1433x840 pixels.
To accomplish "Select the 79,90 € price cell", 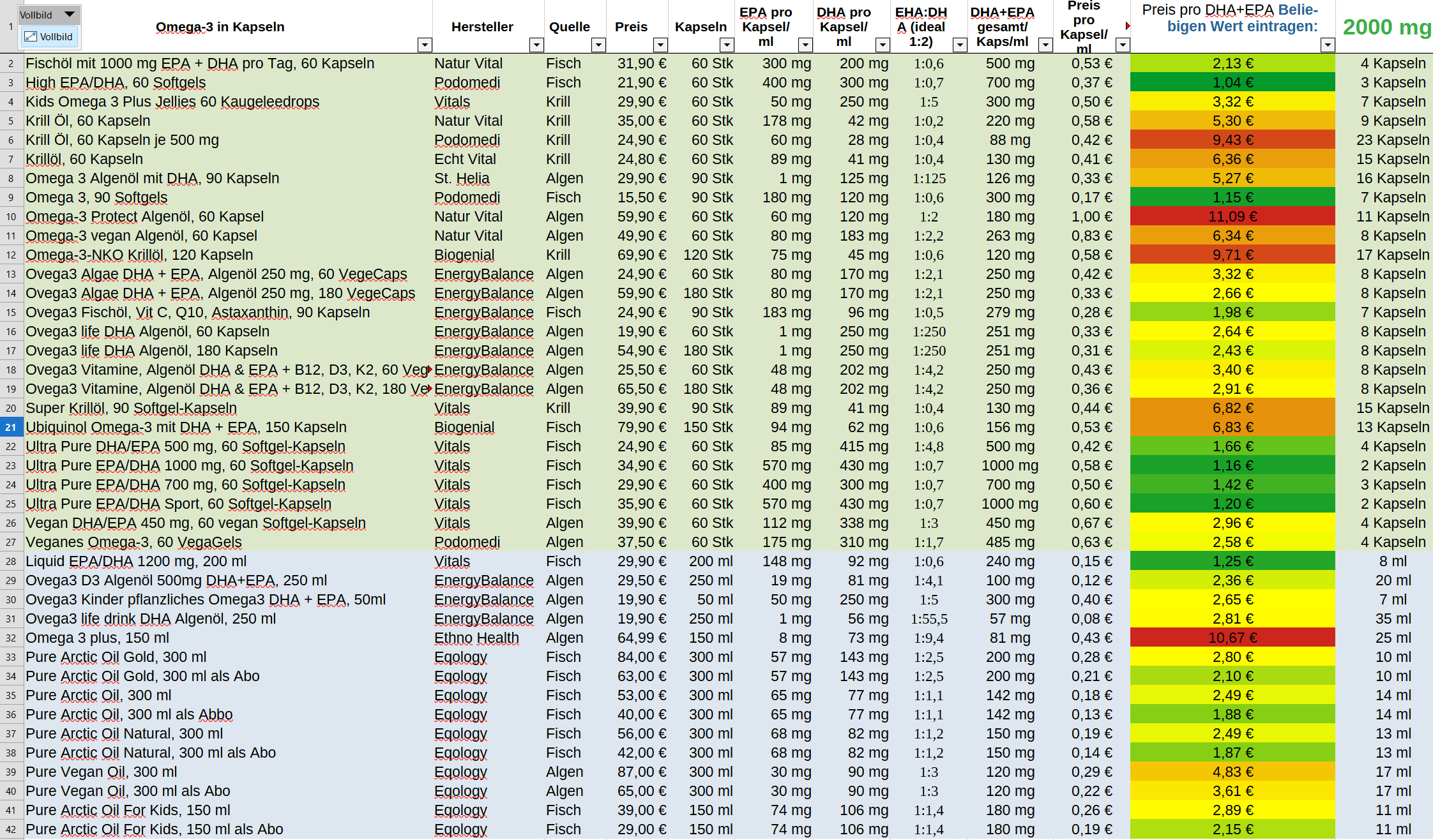I will click(x=637, y=427).
